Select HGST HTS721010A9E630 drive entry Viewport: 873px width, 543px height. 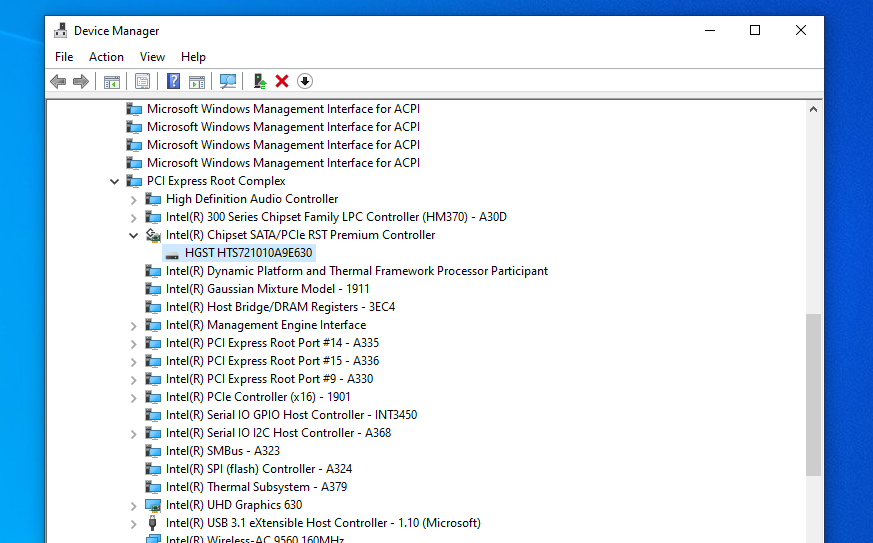click(248, 253)
